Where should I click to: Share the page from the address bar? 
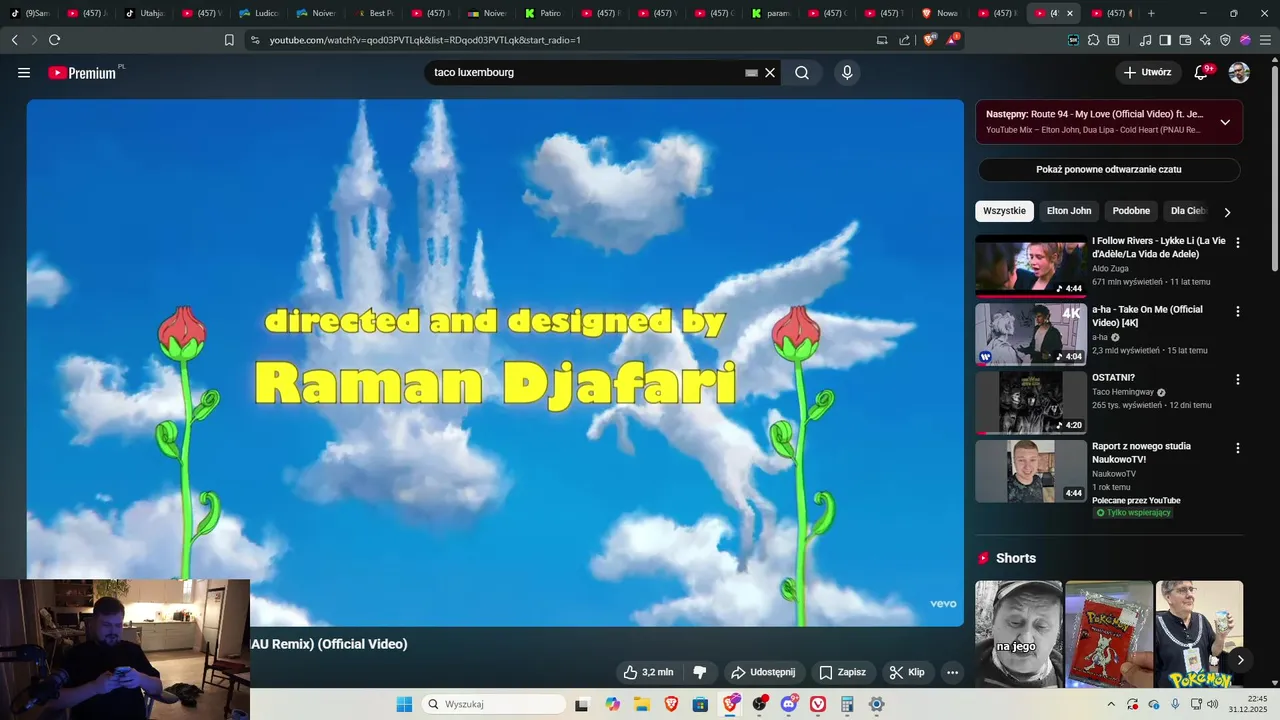click(905, 40)
